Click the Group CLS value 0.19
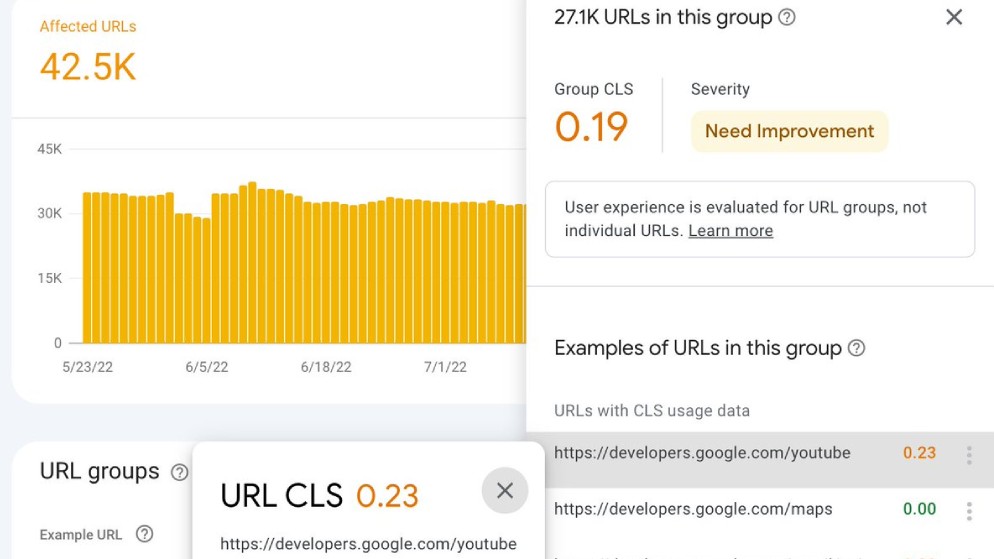The image size is (994, 559). point(591,126)
